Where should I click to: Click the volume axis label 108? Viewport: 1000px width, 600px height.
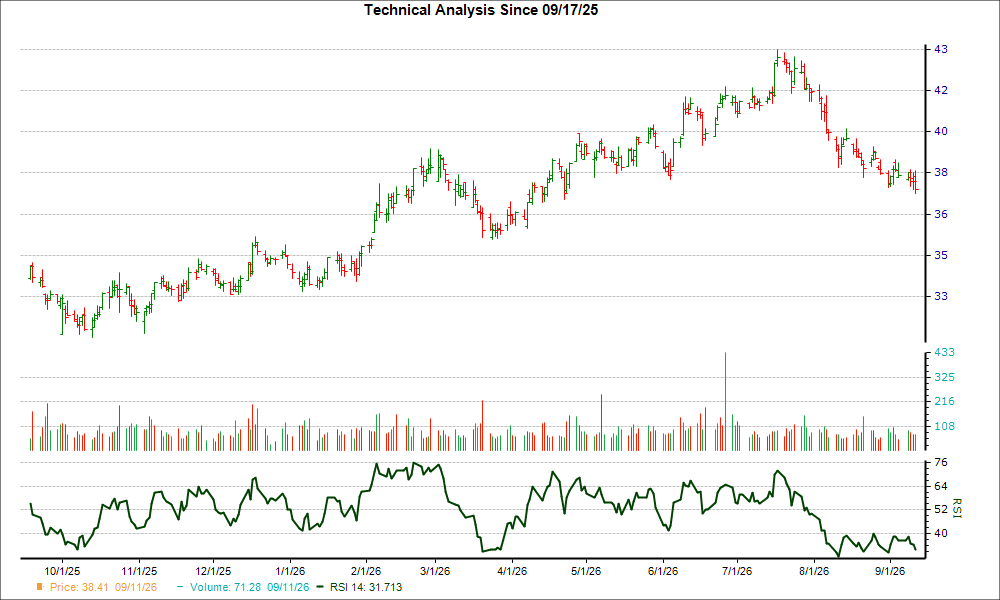click(944, 426)
